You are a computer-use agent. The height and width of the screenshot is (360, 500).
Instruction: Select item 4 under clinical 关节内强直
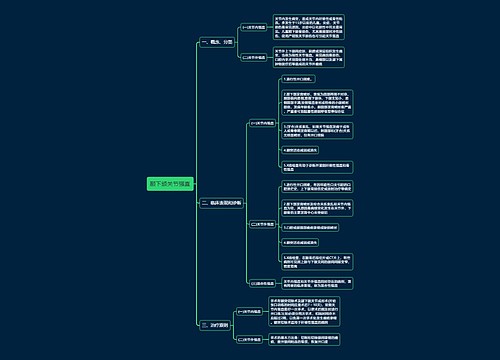click(x=300, y=150)
